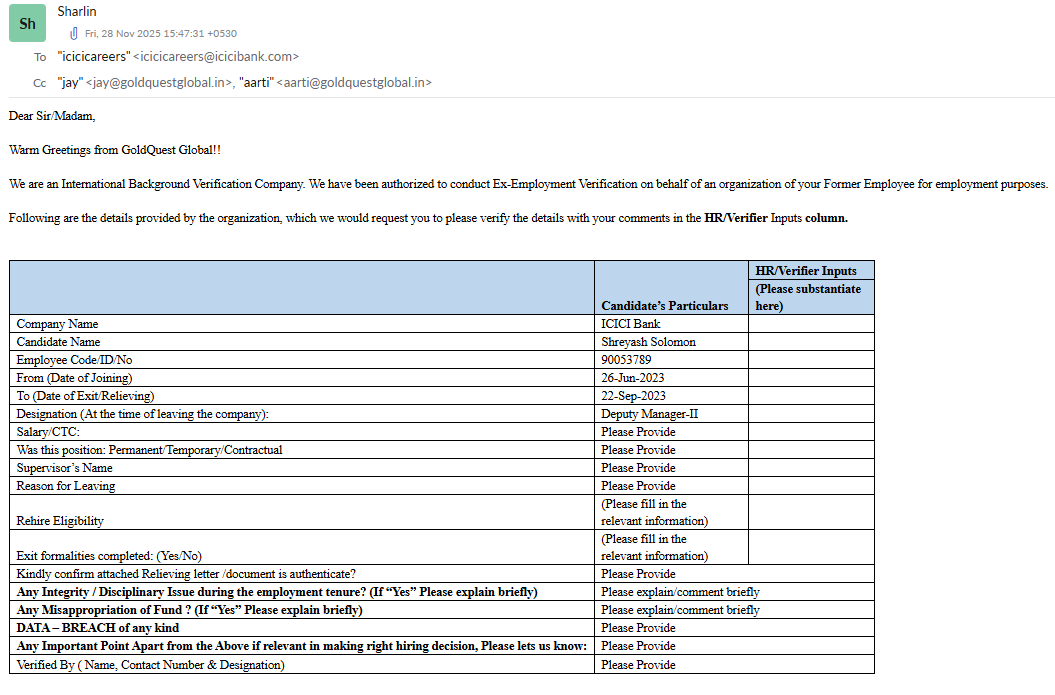Click 'Please Provide' in the DATA – BREACH row
This screenshot has width=1055, height=695.
point(638,628)
